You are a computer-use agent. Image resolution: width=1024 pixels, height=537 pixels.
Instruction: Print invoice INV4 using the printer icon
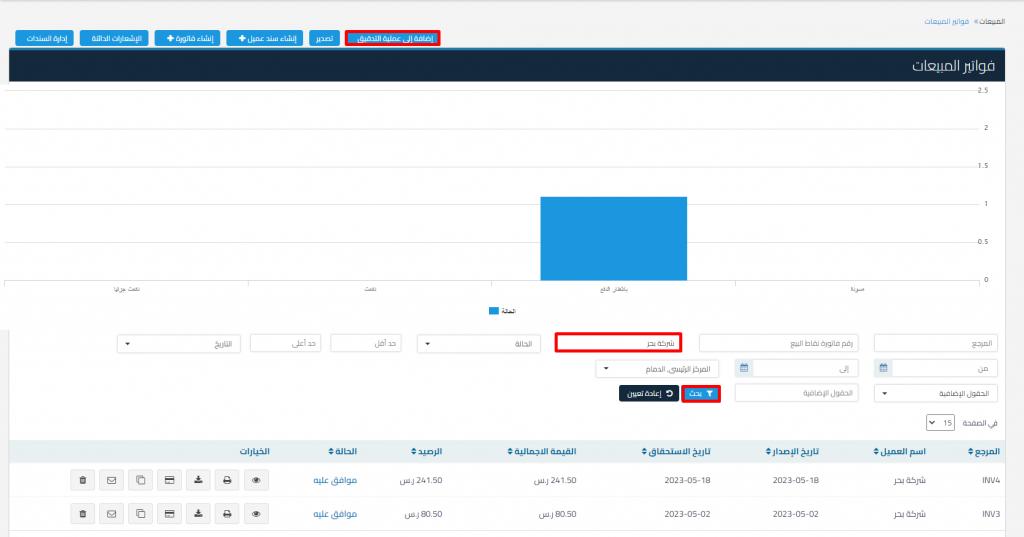pos(227,480)
